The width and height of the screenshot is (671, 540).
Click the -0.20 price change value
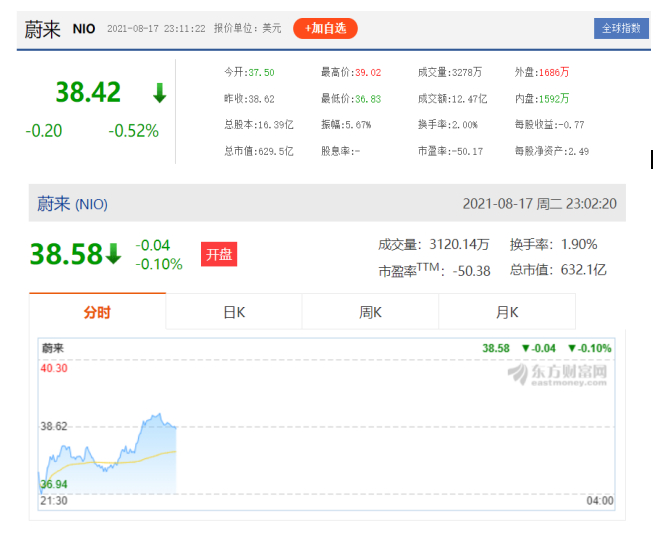coord(44,131)
